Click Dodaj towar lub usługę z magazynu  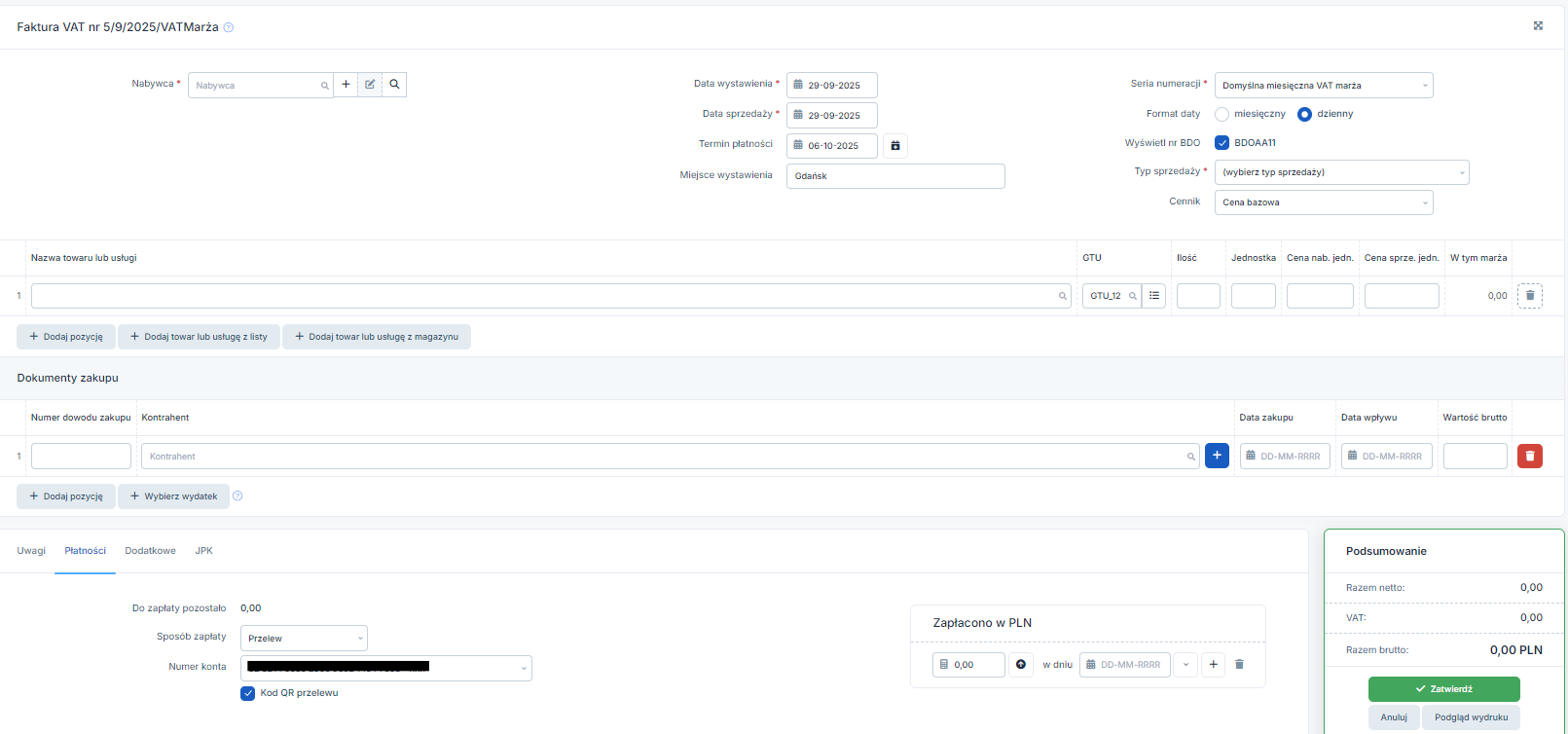(377, 337)
